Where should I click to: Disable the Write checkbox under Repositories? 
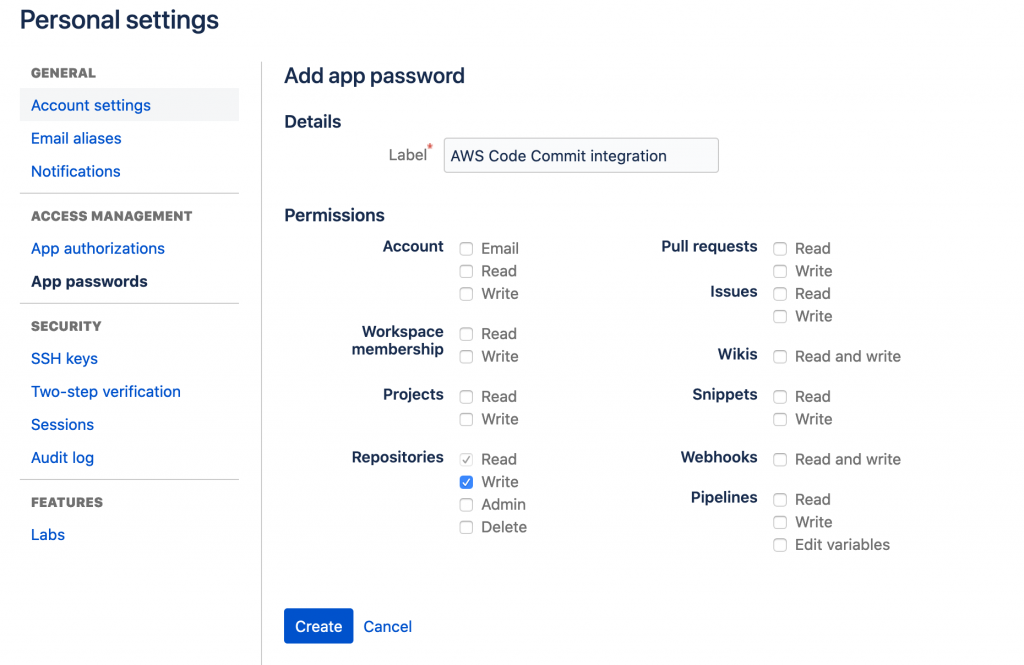466,481
